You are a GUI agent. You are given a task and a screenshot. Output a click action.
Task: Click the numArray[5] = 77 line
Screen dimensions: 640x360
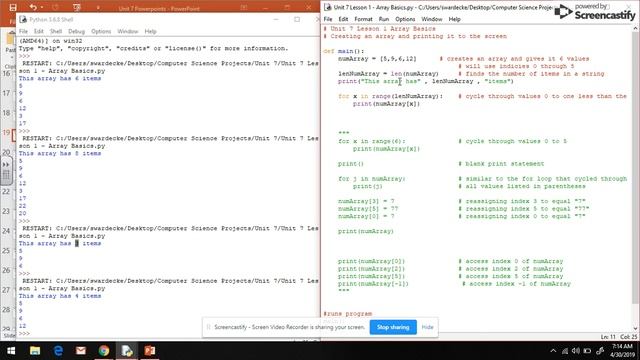(x=368, y=209)
